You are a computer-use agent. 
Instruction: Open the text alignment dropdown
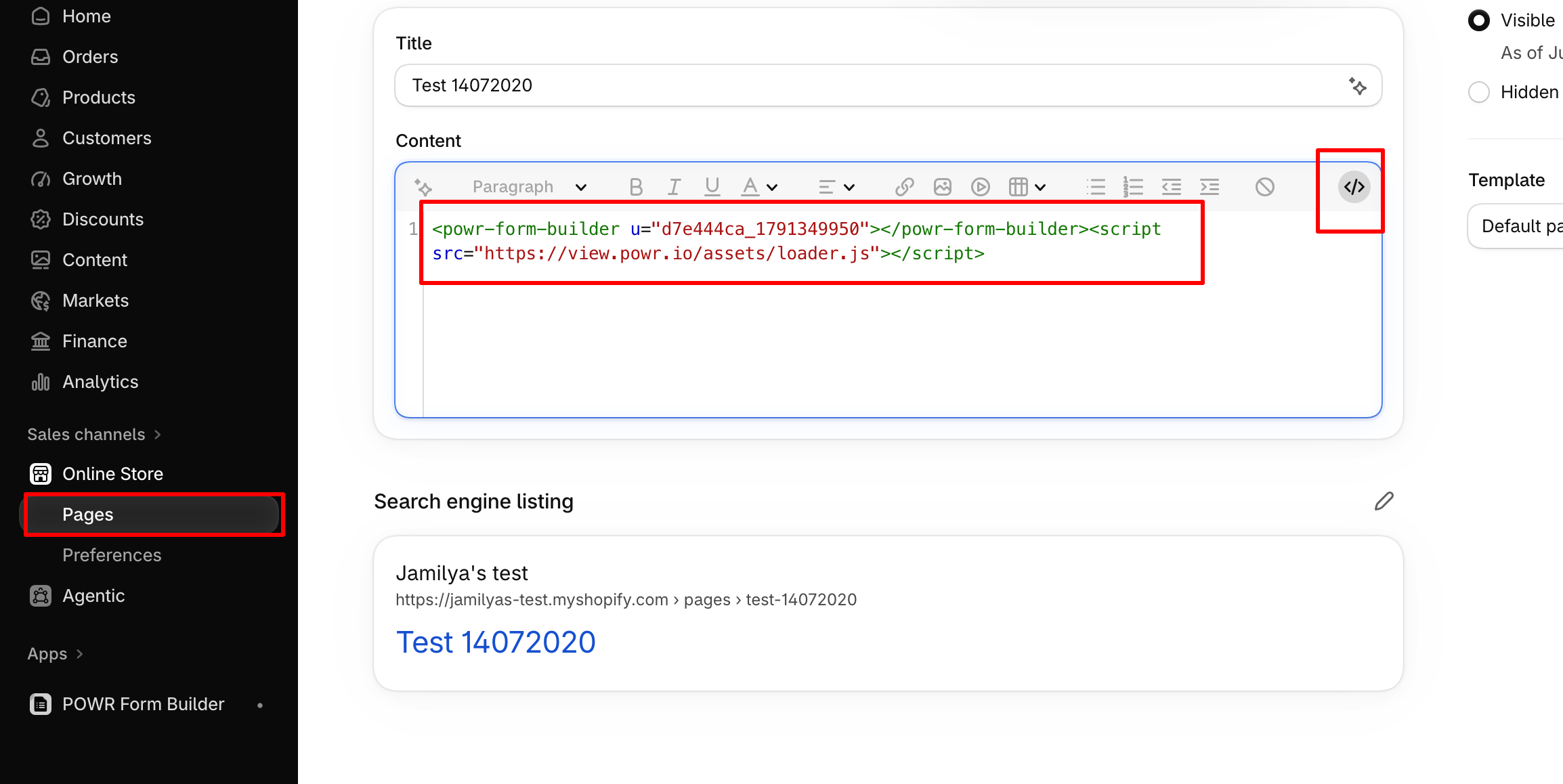pos(836,187)
